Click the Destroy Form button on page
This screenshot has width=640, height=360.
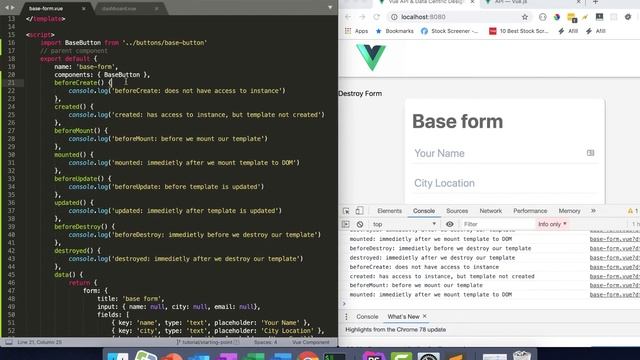360,93
